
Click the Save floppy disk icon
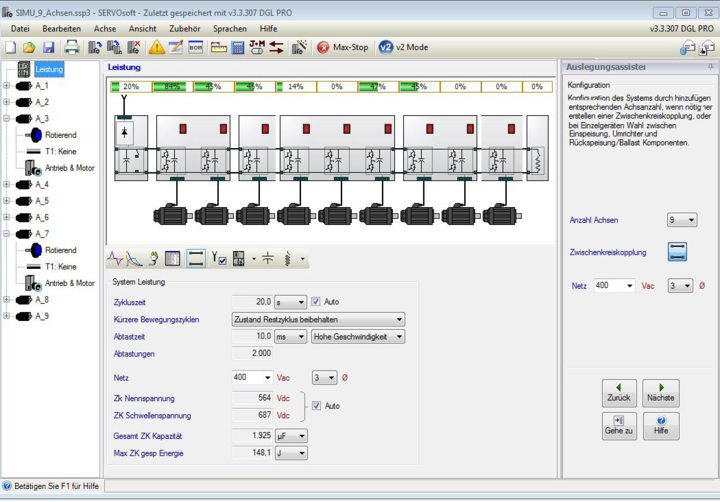pyautogui.click(x=49, y=47)
